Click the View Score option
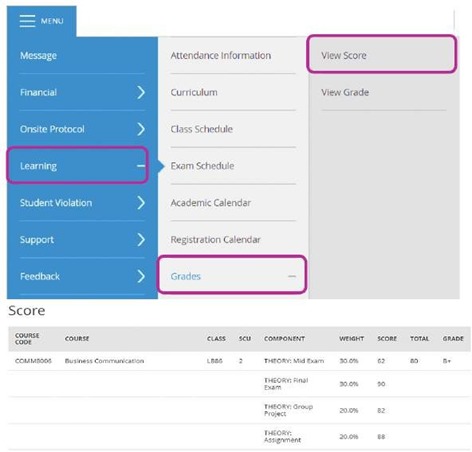This screenshot has width=472, height=452. [344, 55]
